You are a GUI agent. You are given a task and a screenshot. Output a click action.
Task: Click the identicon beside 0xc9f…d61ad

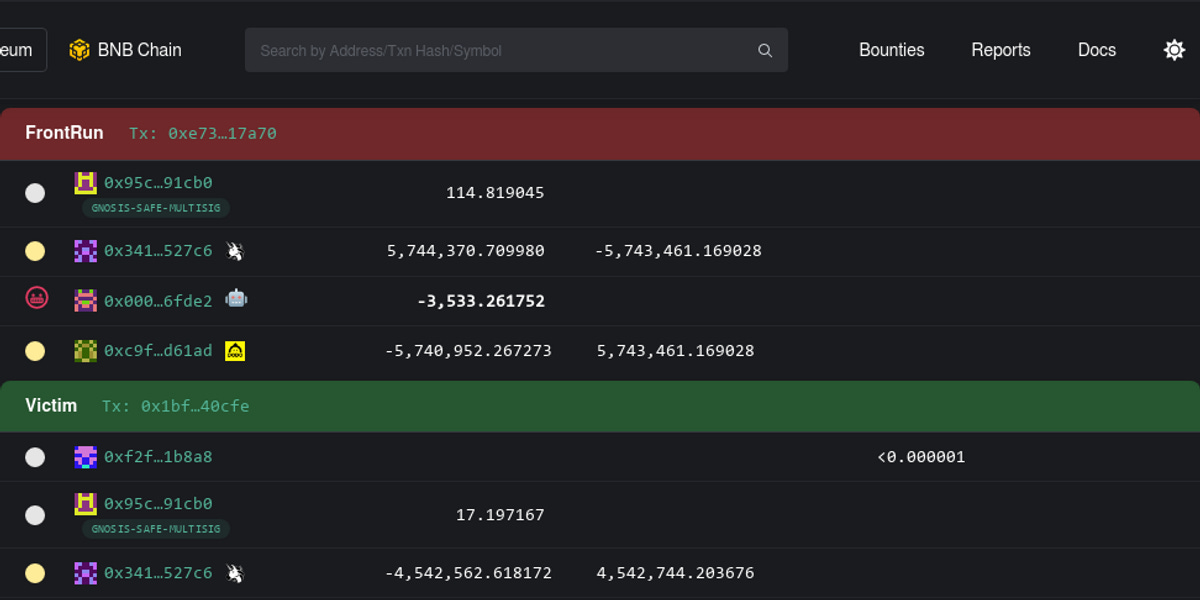click(x=86, y=351)
